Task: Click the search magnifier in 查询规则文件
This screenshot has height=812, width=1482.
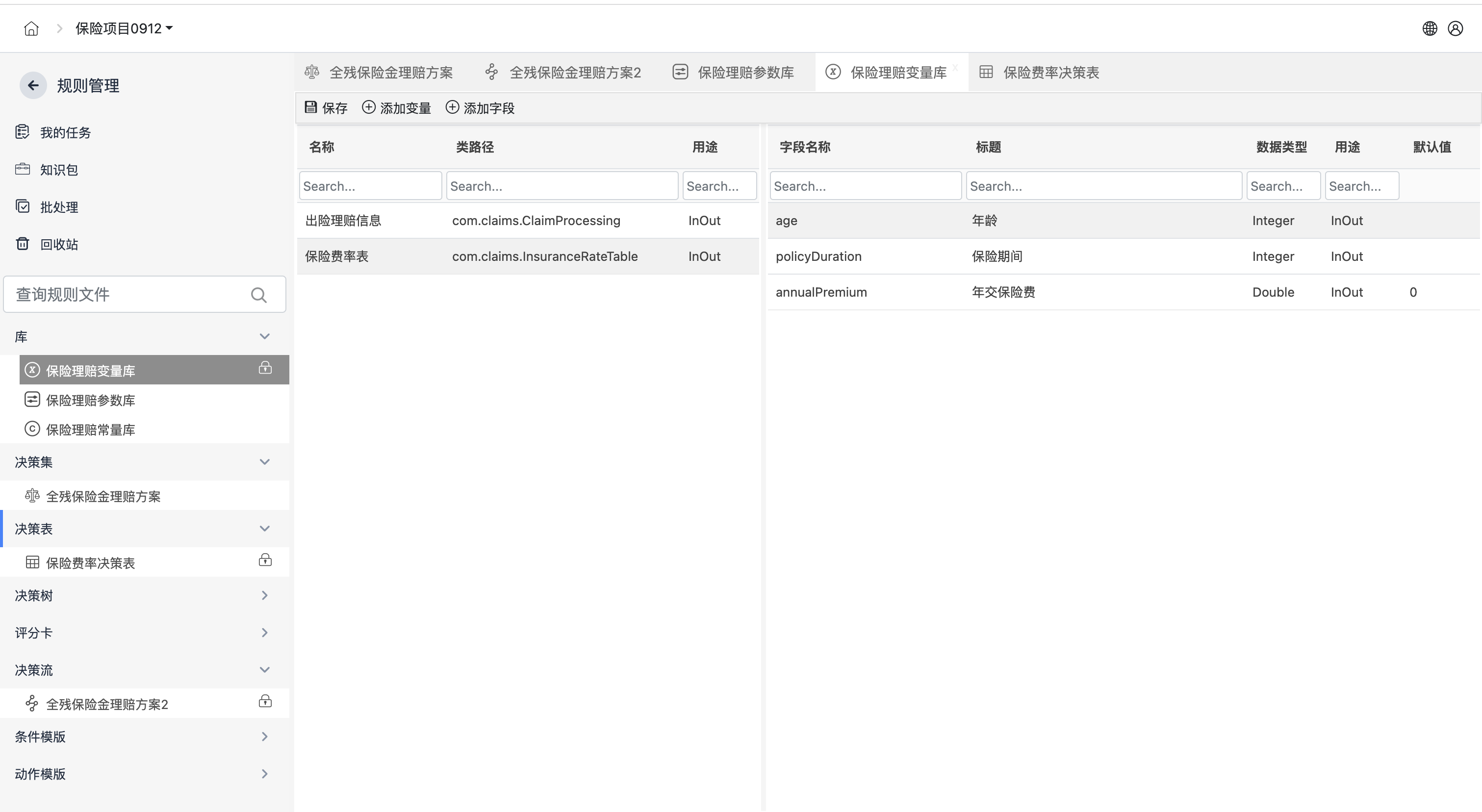Action: tap(258, 295)
